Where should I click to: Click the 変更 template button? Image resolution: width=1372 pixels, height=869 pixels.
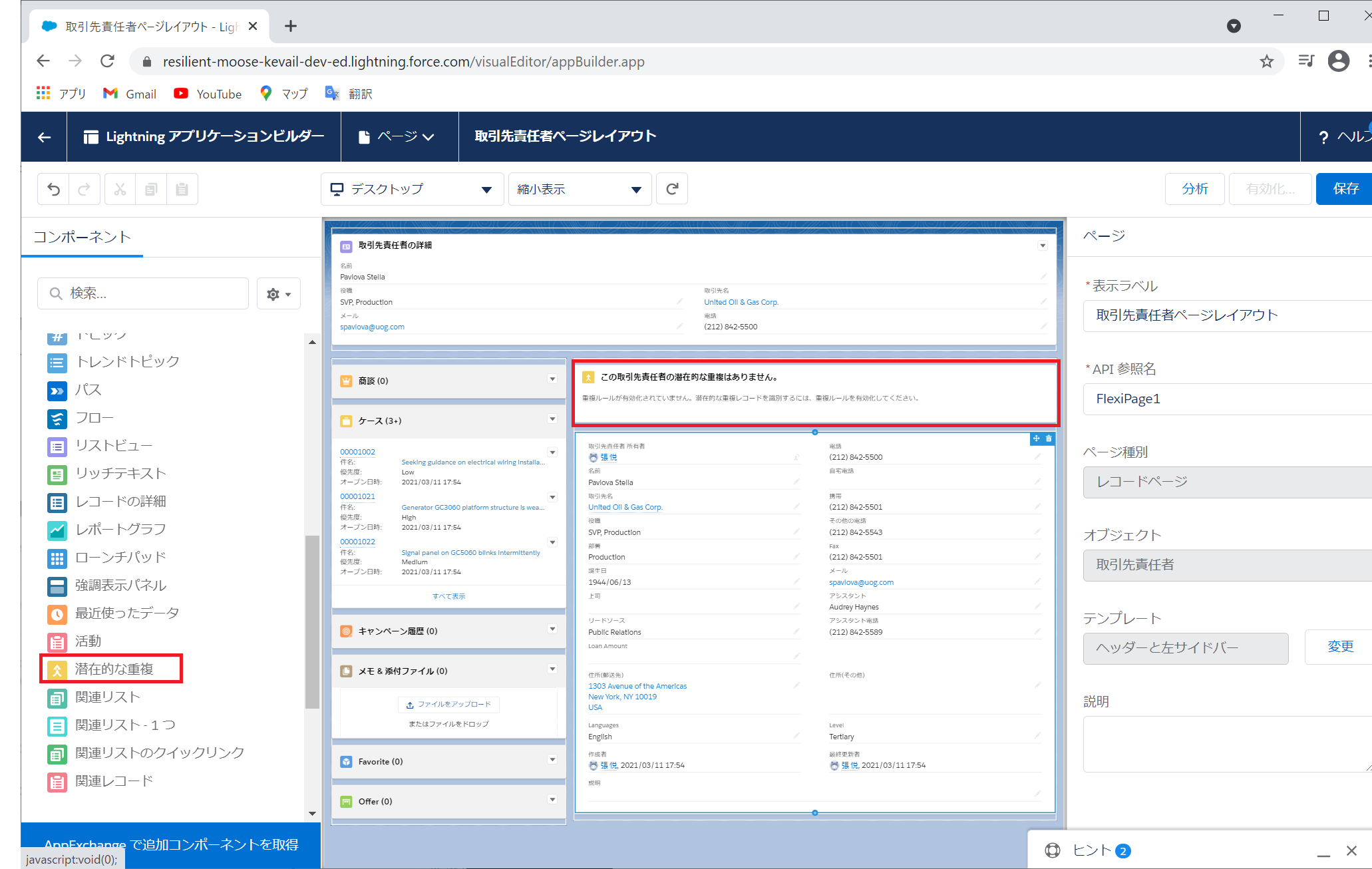1339,647
